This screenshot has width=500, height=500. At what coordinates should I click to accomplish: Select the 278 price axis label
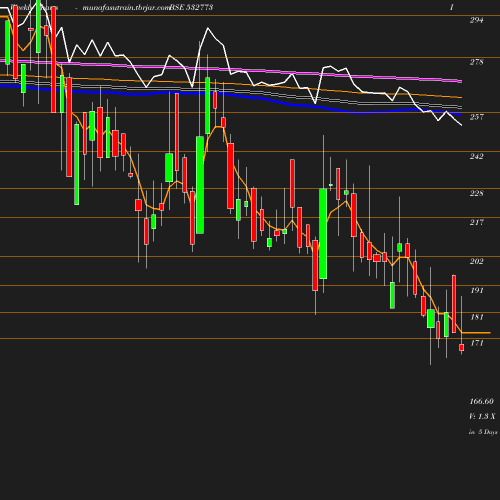(x=476, y=62)
